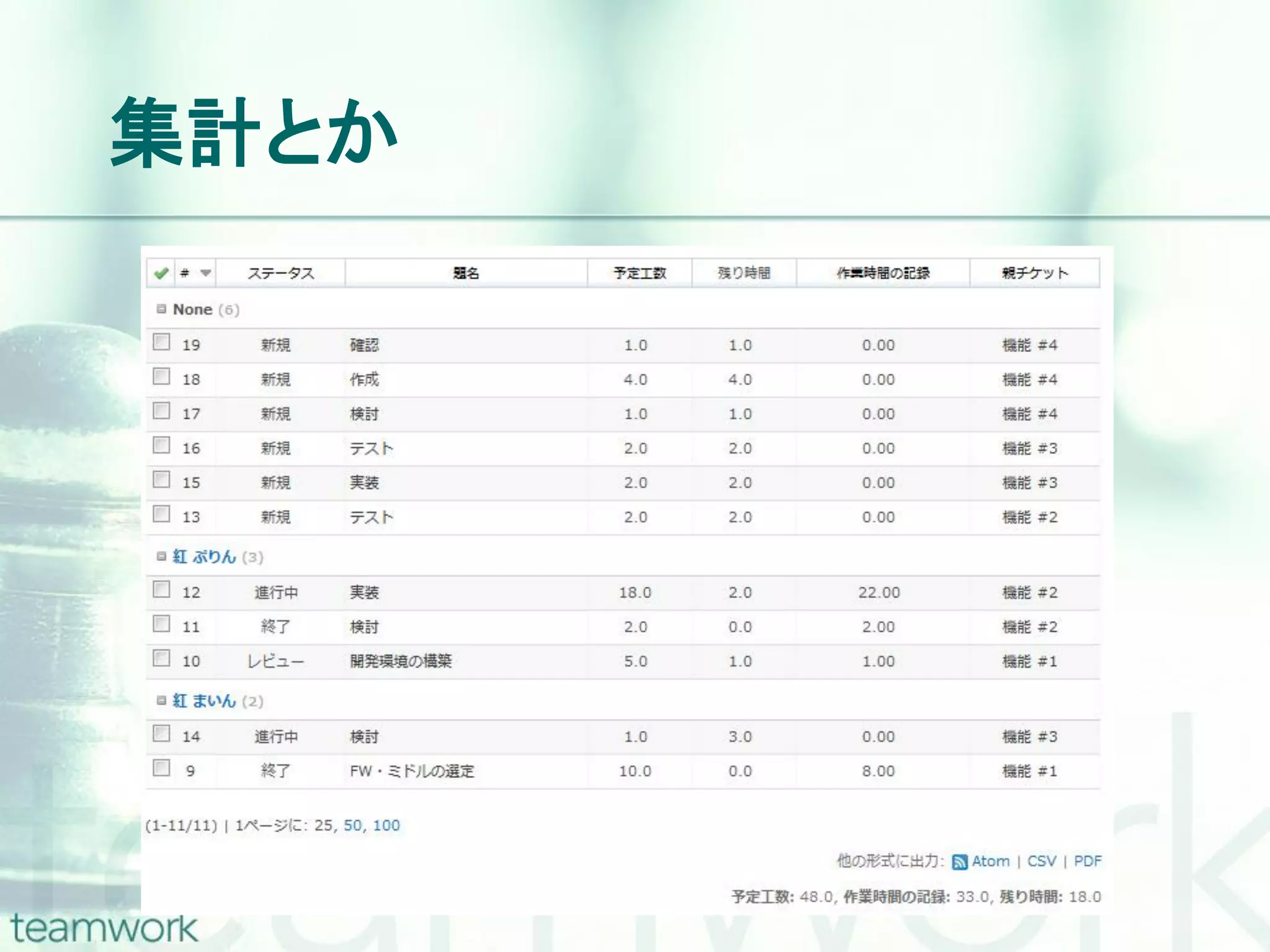1270x952 pixels.
Task: Collapse the 紅 まいん group
Action: [162, 700]
